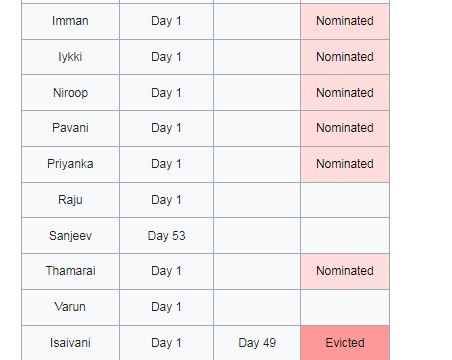Screen dimensions: 452x360
Task: Select the Thamarai name cell
Action: point(70,271)
